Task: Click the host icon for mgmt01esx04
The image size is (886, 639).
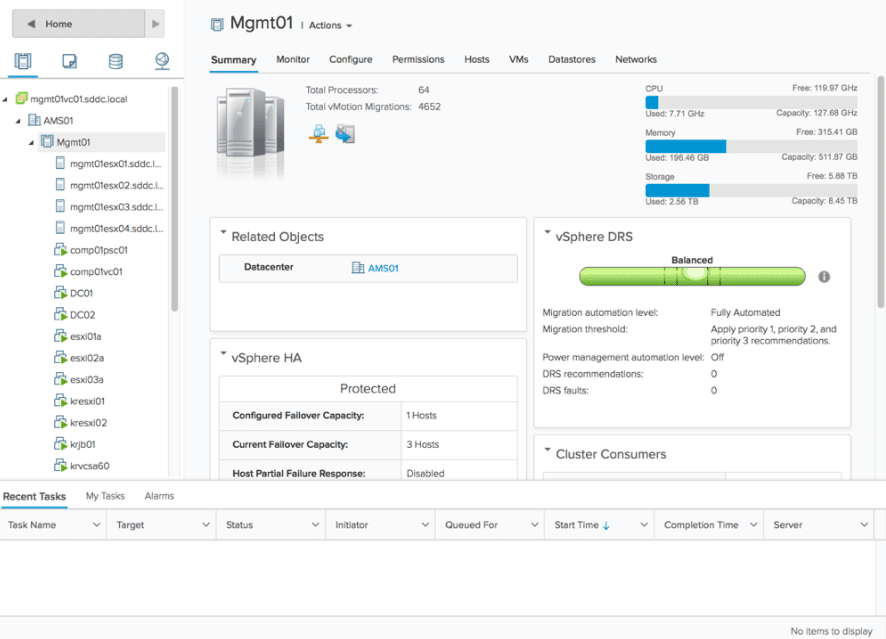Action: (60, 228)
